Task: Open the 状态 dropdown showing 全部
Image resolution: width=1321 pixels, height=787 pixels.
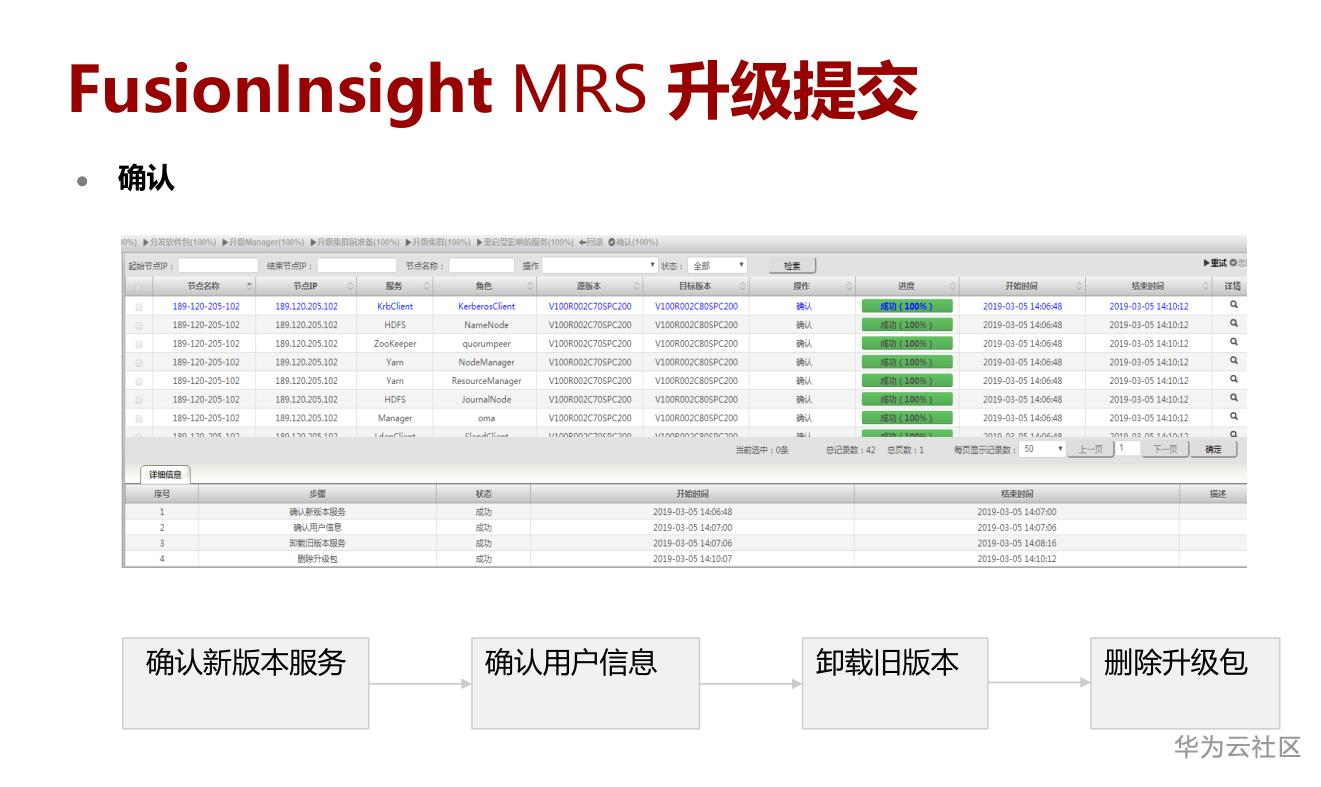Action: (718, 266)
